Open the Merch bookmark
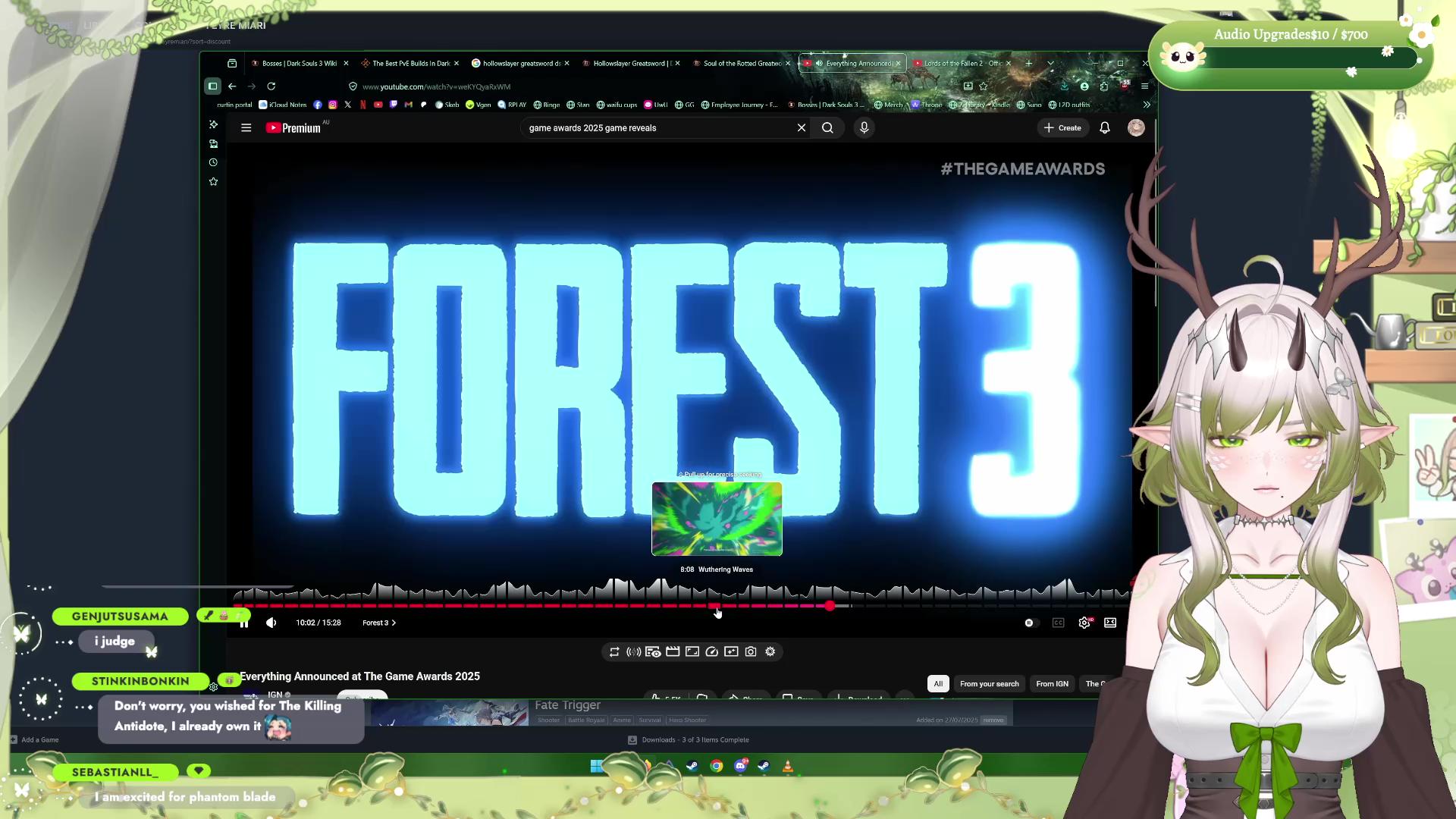This screenshot has width=1456, height=819. [888, 105]
